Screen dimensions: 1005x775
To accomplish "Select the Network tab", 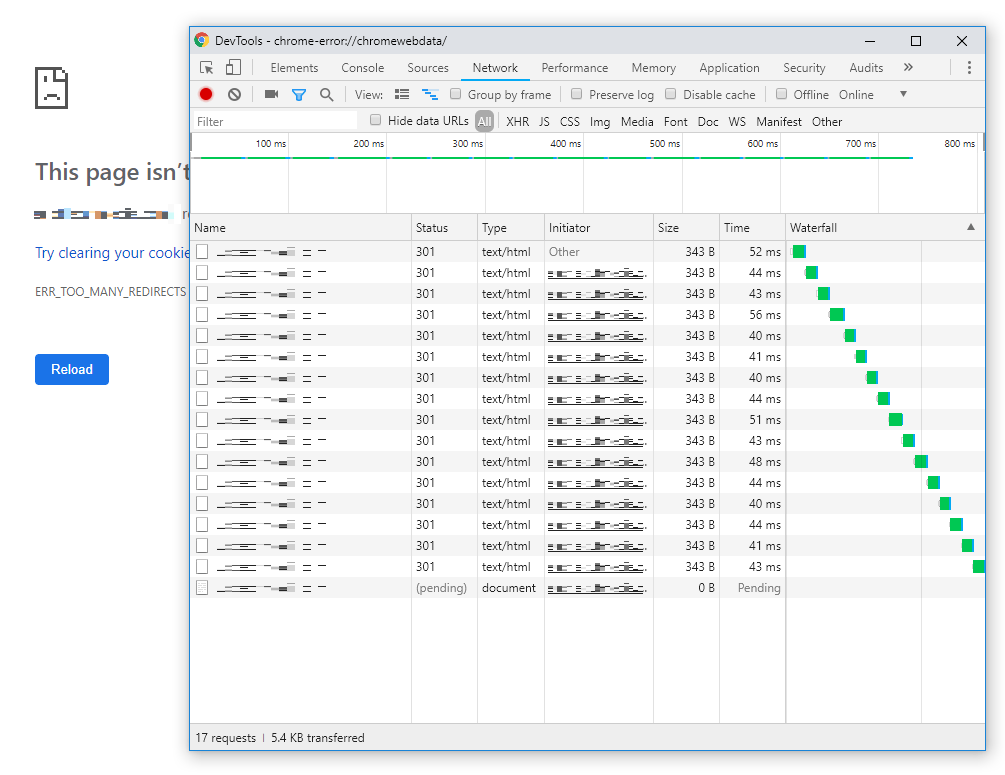I will pyautogui.click(x=495, y=68).
